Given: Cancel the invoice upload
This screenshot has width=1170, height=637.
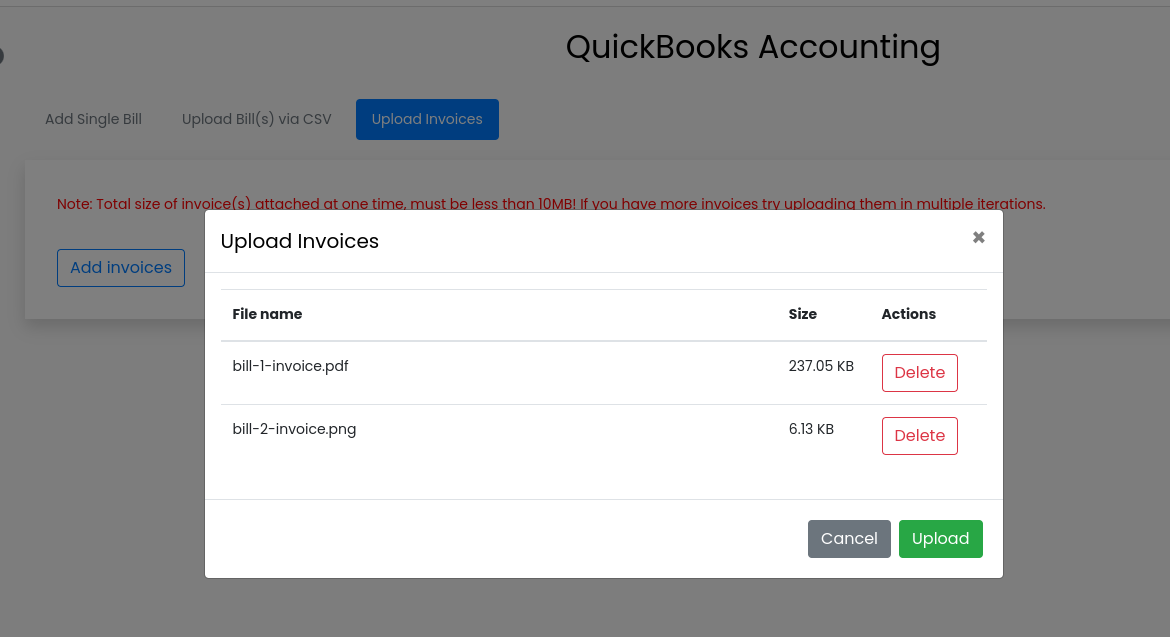Looking at the screenshot, I should (849, 538).
